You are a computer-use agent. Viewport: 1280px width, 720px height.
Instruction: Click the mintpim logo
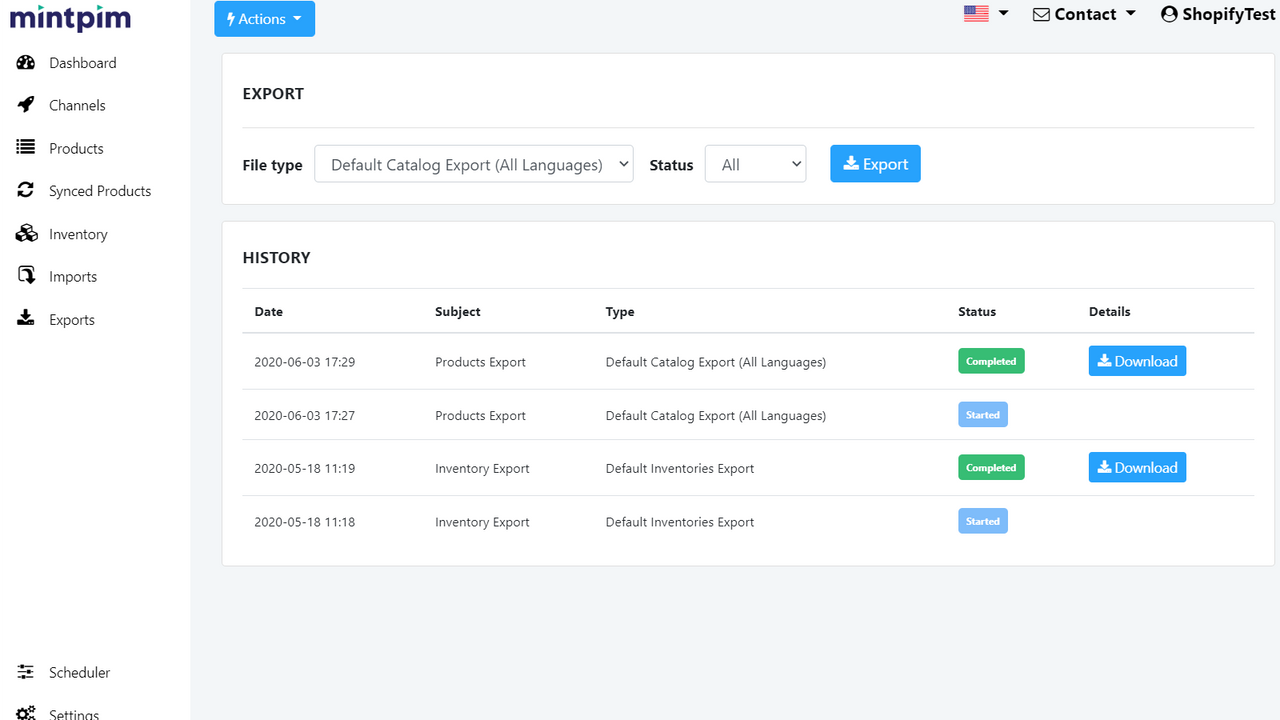point(70,18)
